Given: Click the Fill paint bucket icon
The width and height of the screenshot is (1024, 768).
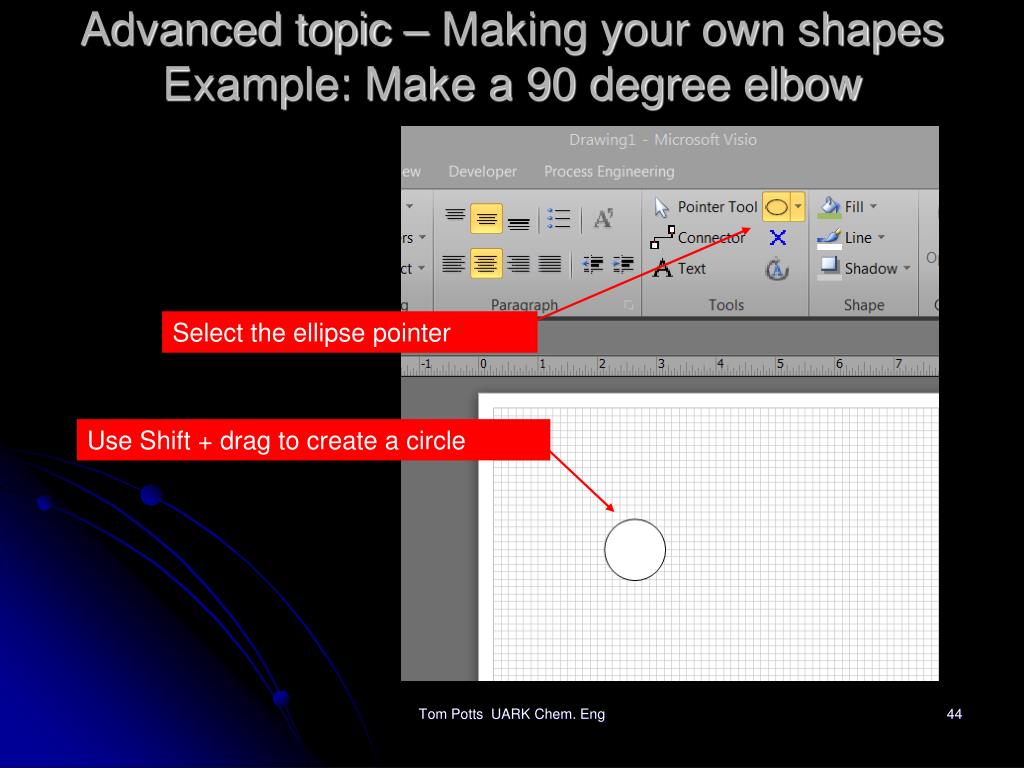Looking at the screenshot, I should (x=829, y=206).
